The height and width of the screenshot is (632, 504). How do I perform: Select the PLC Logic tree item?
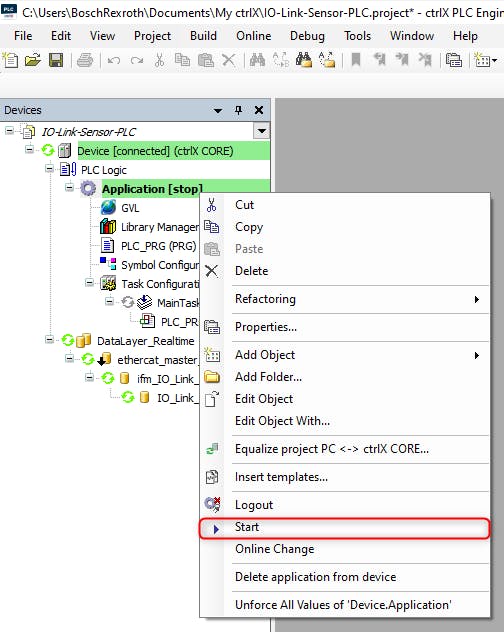click(104, 170)
